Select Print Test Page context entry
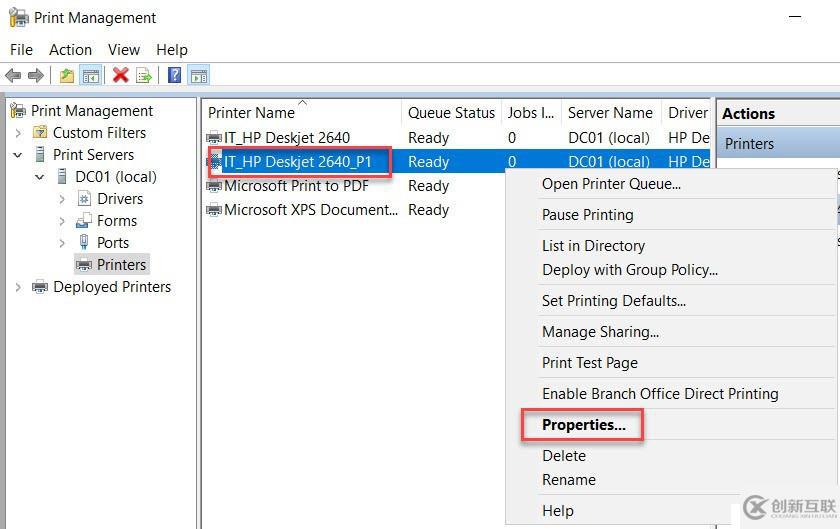 coord(590,363)
